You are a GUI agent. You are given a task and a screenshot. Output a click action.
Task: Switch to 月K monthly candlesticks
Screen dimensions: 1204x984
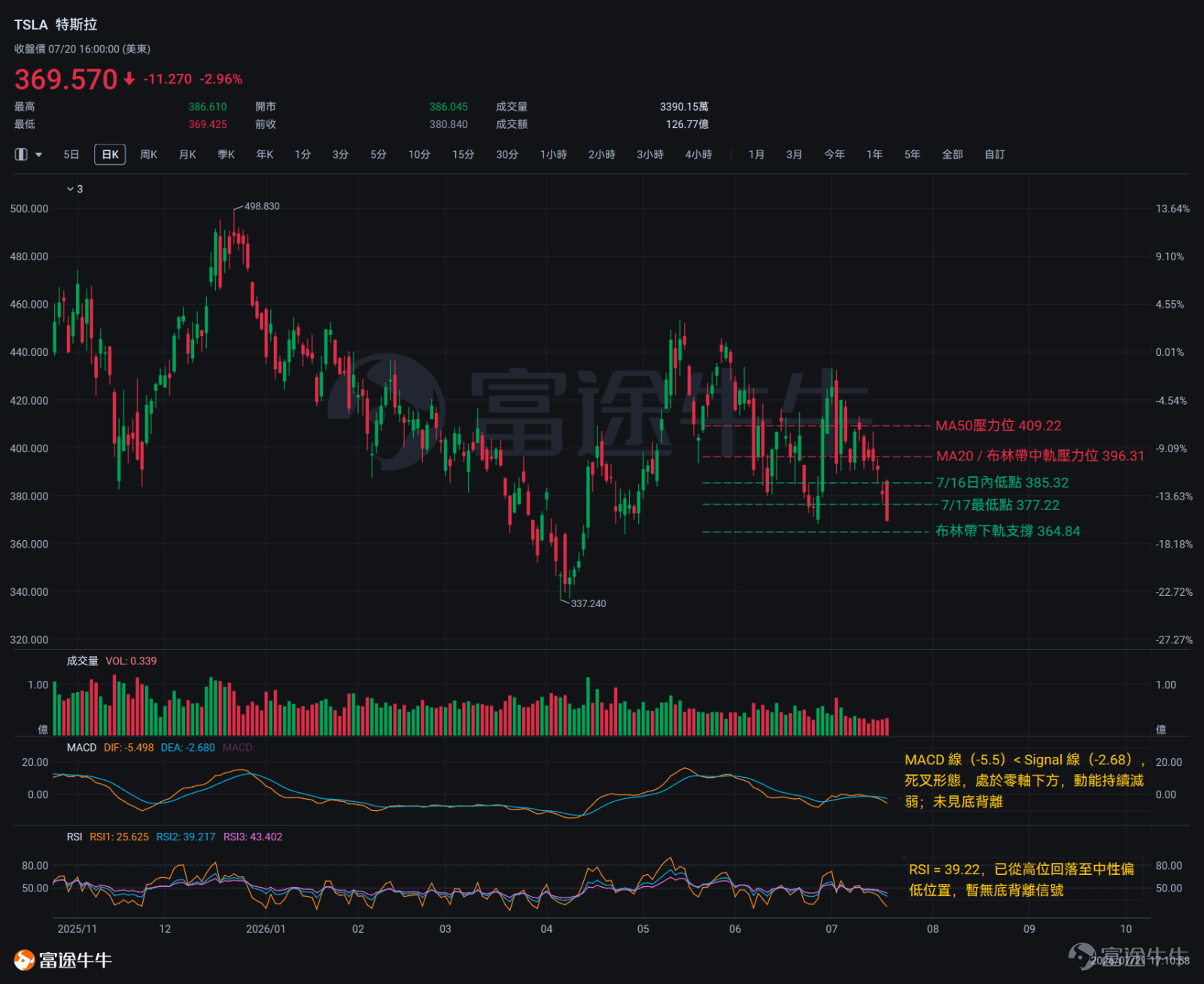(x=187, y=154)
